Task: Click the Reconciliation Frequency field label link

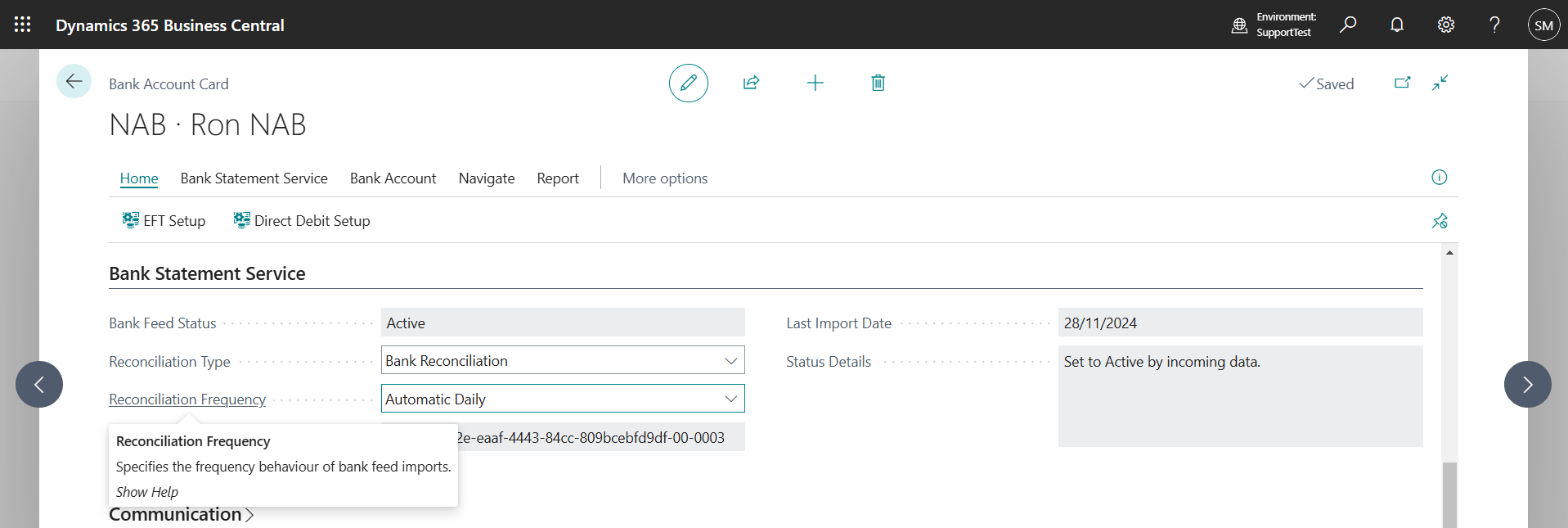Action: (187, 399)
